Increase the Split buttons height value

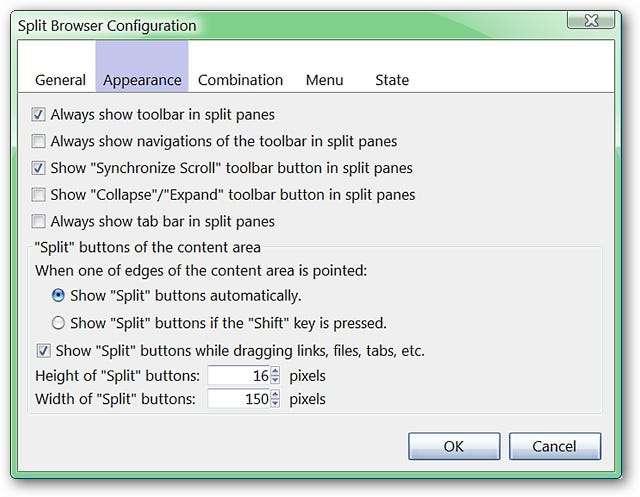click(275, 371)
